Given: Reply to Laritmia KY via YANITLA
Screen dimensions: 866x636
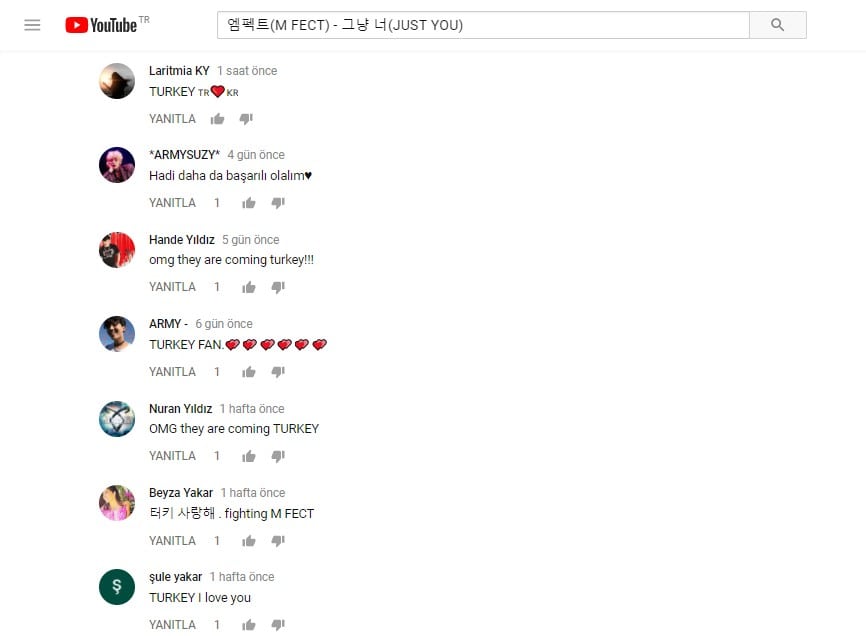Looking at the screenshot, I should [172, 119].
